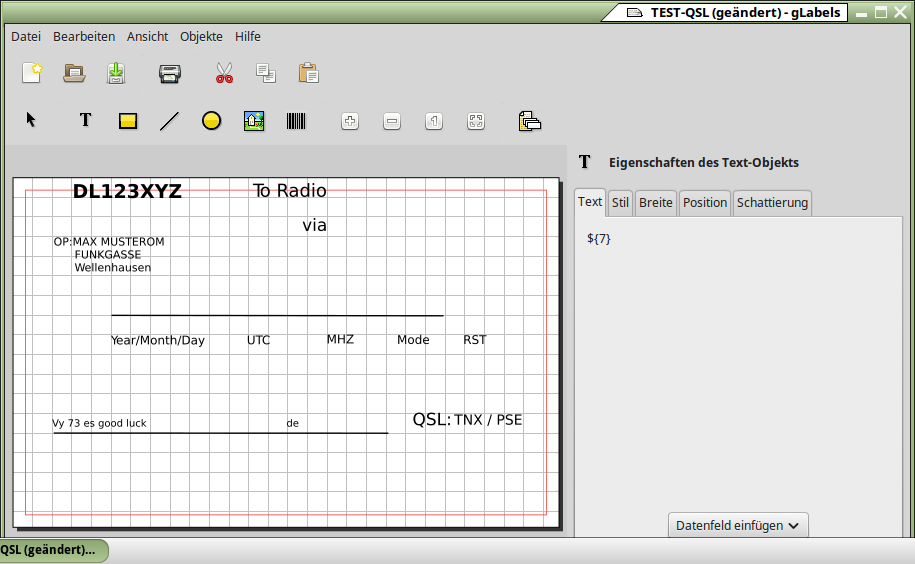Click the zoom in plus icon
Screen dimensions: 915x564
350,121
